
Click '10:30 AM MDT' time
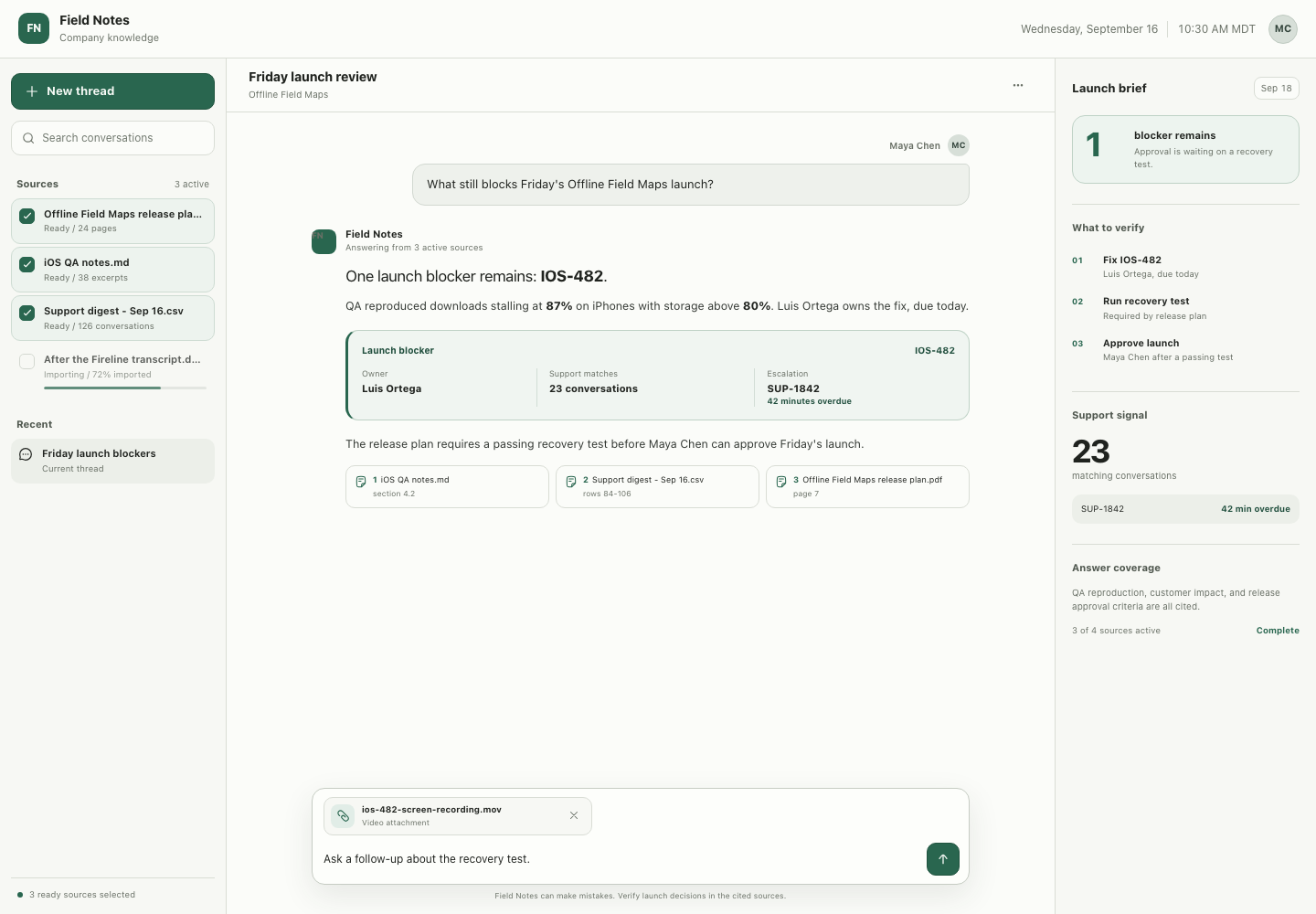[x=1216, y=29]
